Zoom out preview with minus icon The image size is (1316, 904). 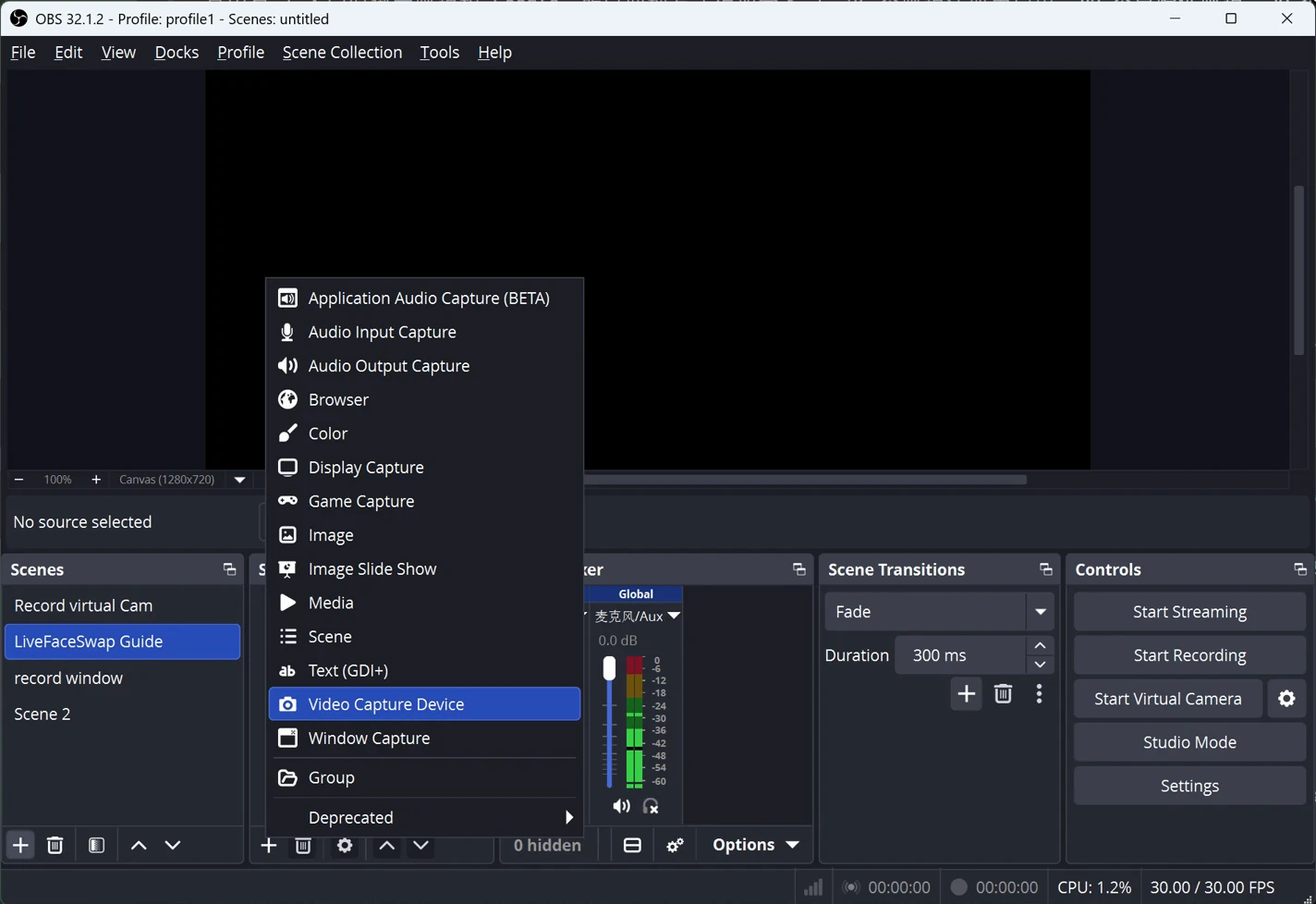(x=18, y=480)
